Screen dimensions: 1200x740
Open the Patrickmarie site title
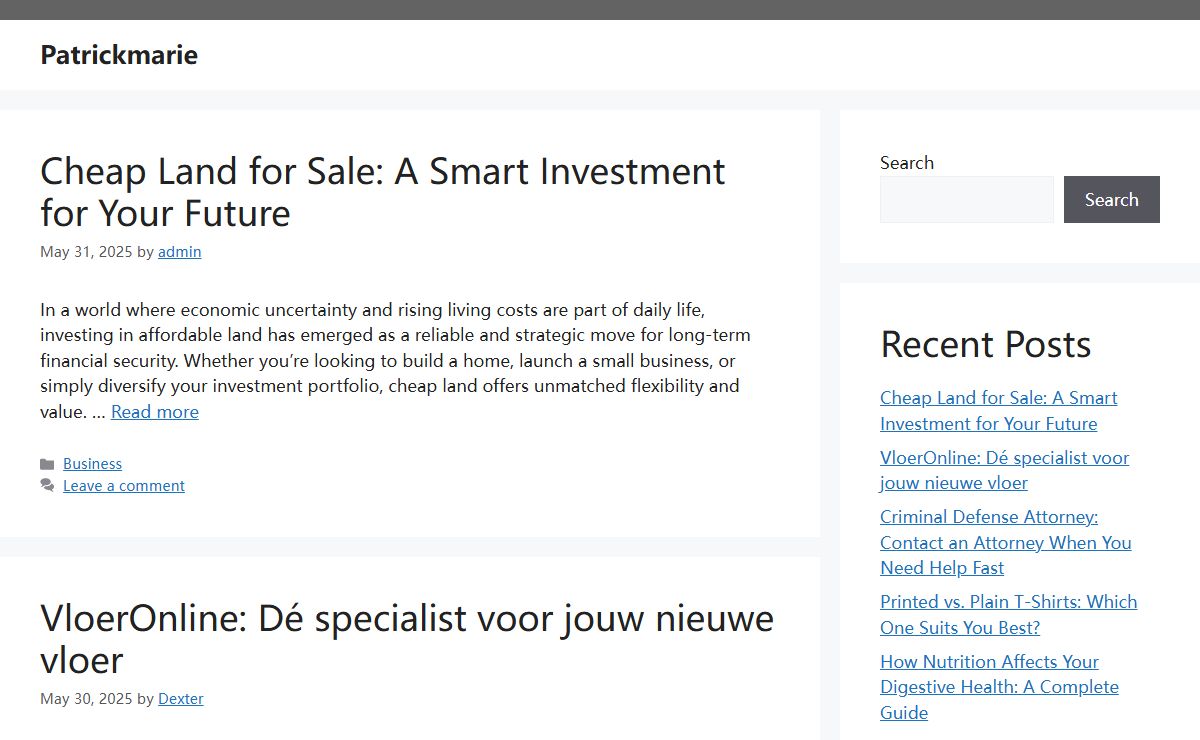[119, 55]
